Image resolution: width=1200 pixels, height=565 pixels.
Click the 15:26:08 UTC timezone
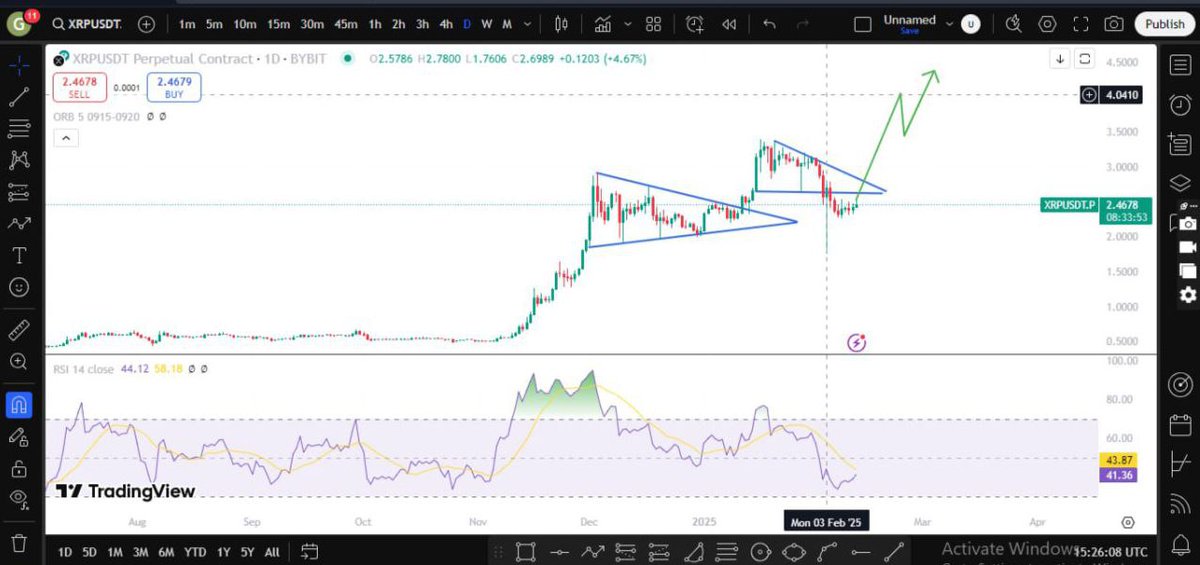1111,552
